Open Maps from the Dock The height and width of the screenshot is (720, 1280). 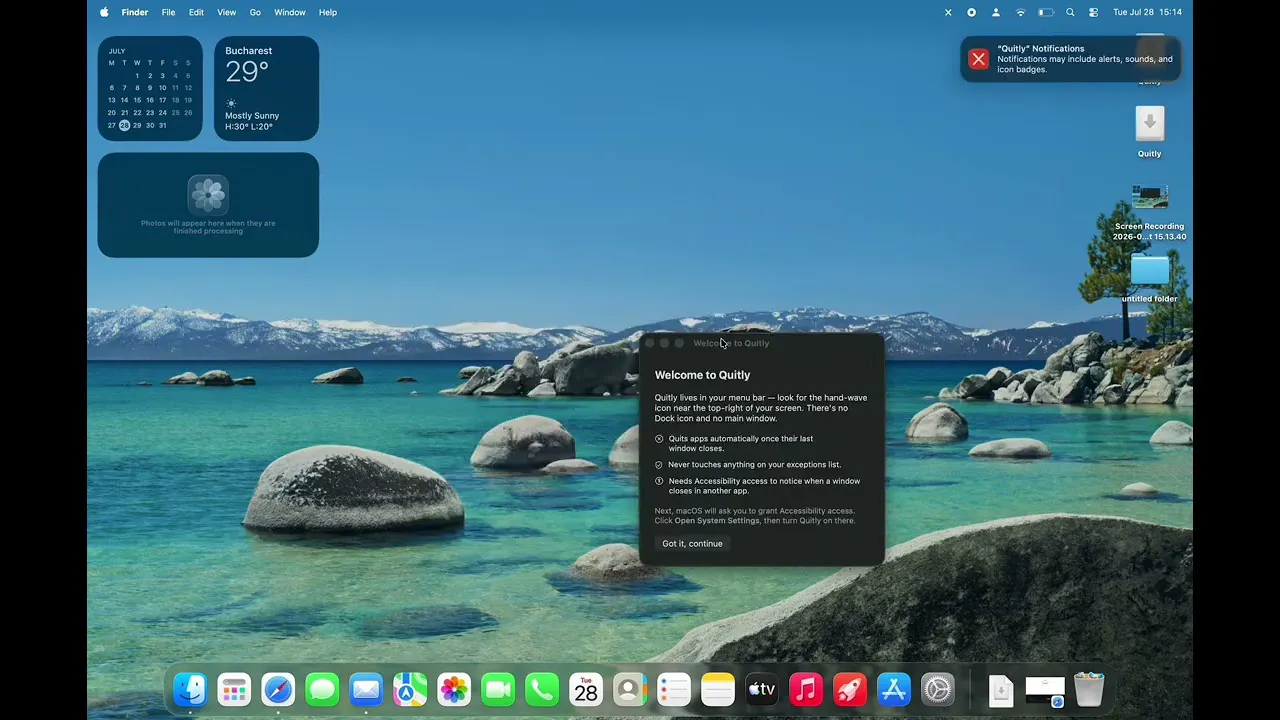(x=410, y=689)
